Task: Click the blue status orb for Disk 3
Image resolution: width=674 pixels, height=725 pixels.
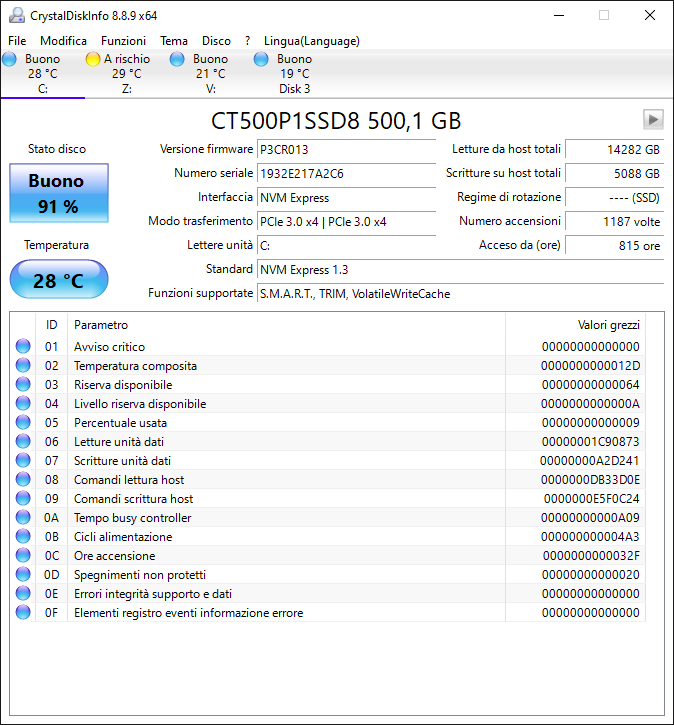Action: (261, 59)
